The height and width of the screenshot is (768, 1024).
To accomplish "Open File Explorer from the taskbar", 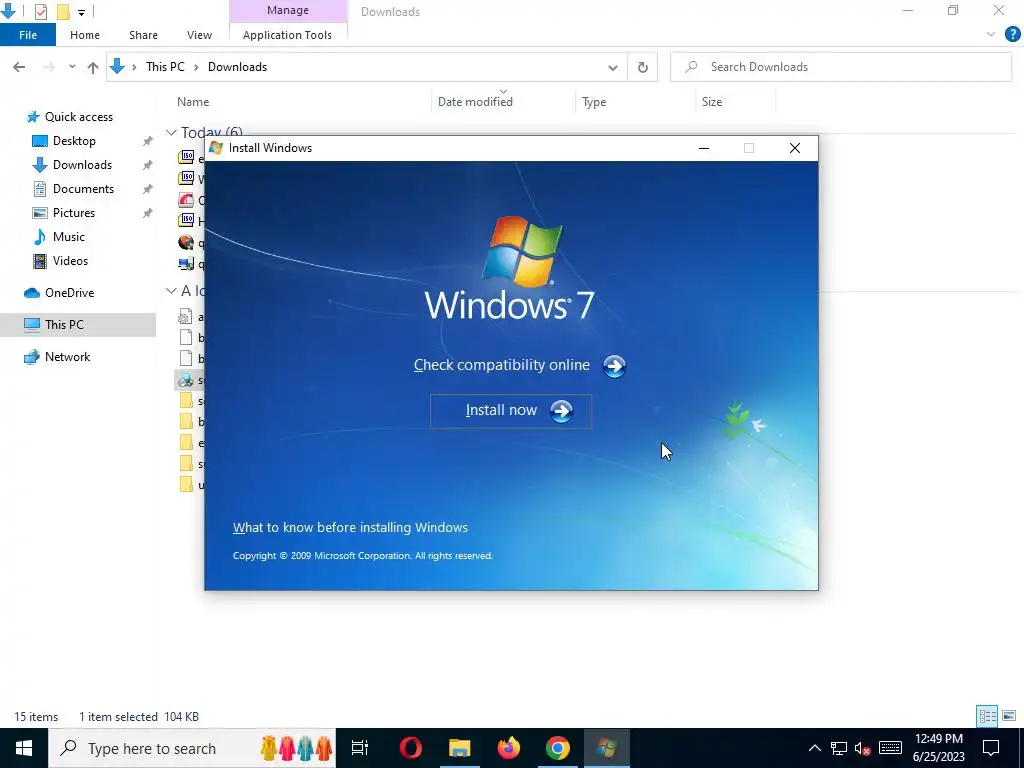I will click(459, 748).
